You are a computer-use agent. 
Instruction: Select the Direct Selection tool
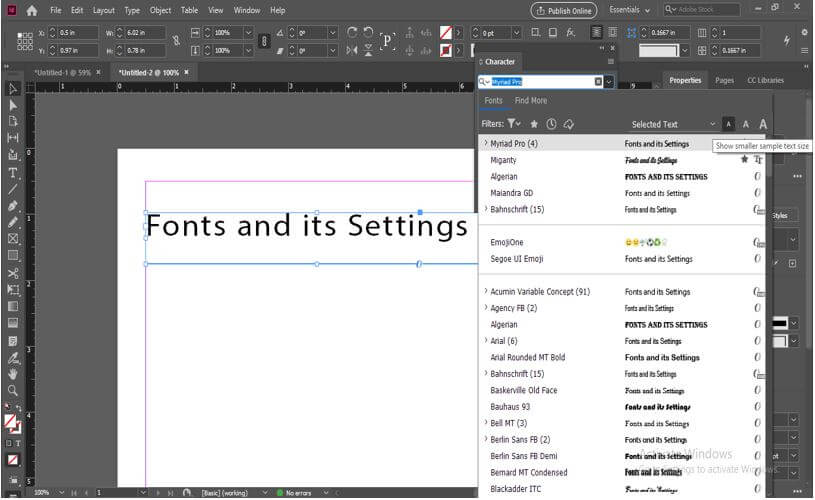[x=12, y=105]
